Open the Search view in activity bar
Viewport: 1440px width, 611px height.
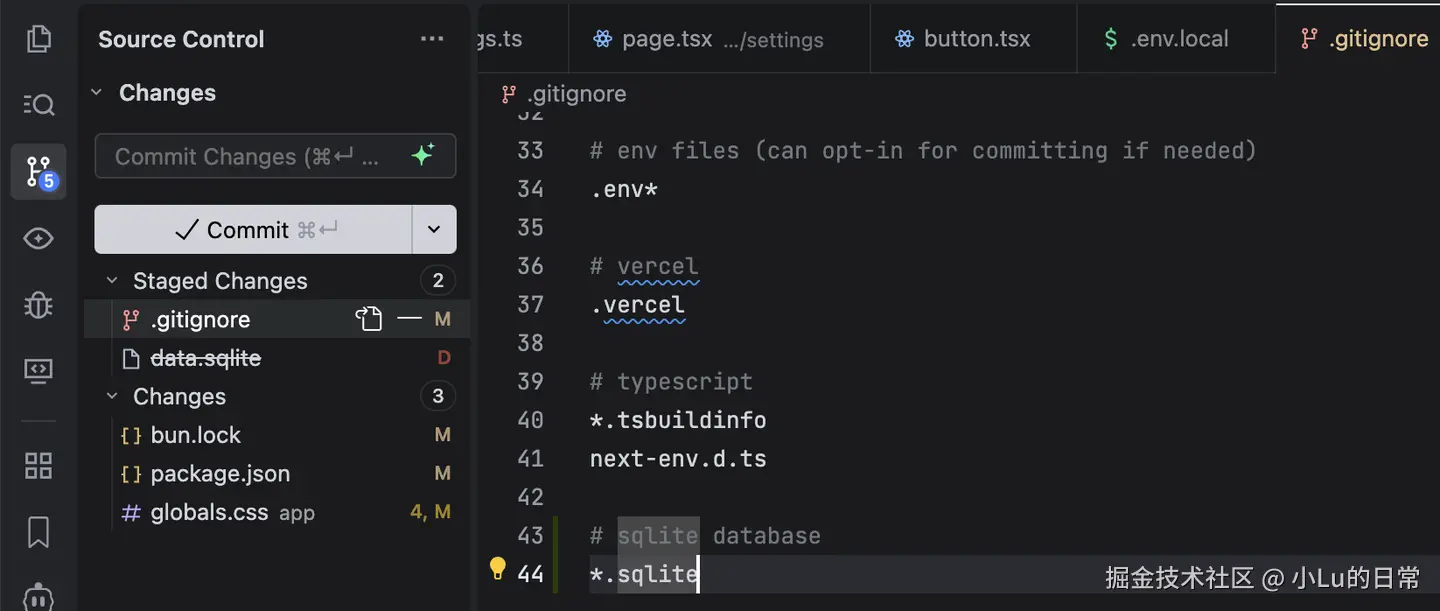(x=38, y=104)
